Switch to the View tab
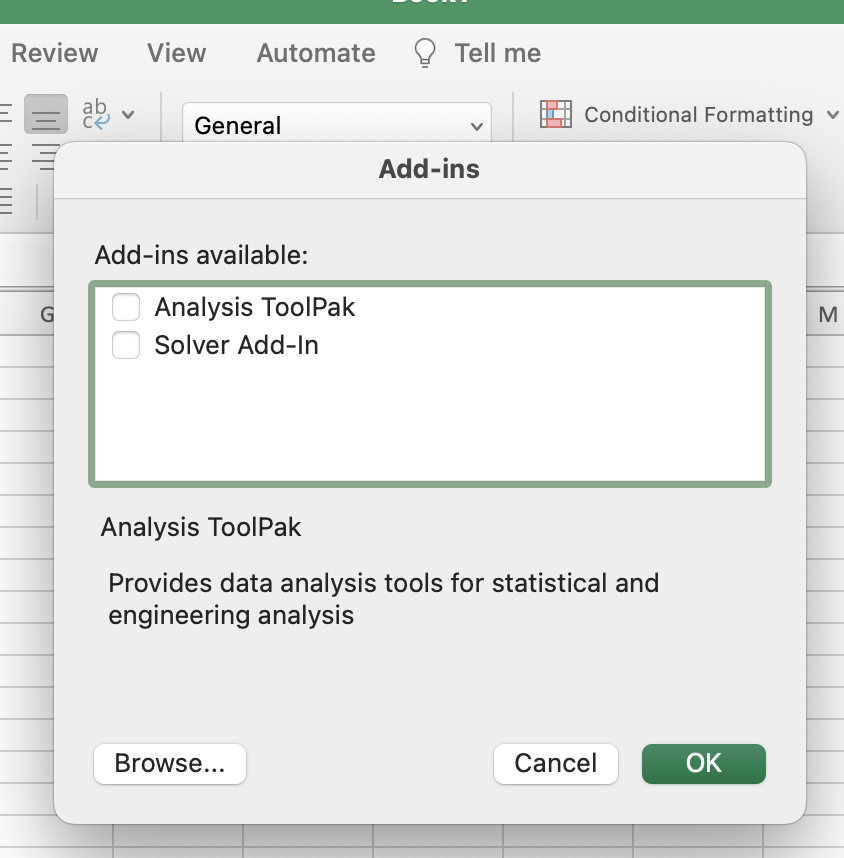Screen dimensions: 844x858 (177, 53)
